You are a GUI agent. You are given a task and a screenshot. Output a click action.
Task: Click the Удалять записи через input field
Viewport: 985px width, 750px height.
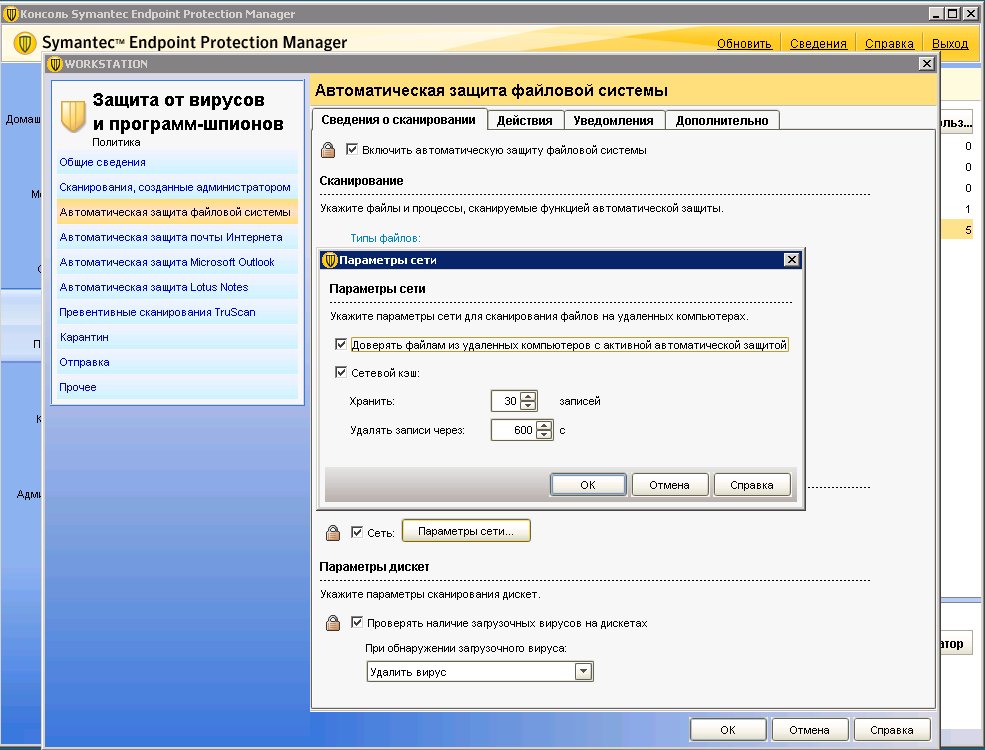point(514,430)
